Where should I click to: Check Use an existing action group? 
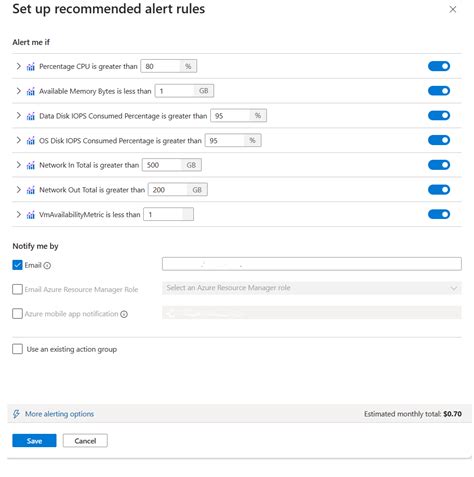pyautogui.click(x=17, y=349)
